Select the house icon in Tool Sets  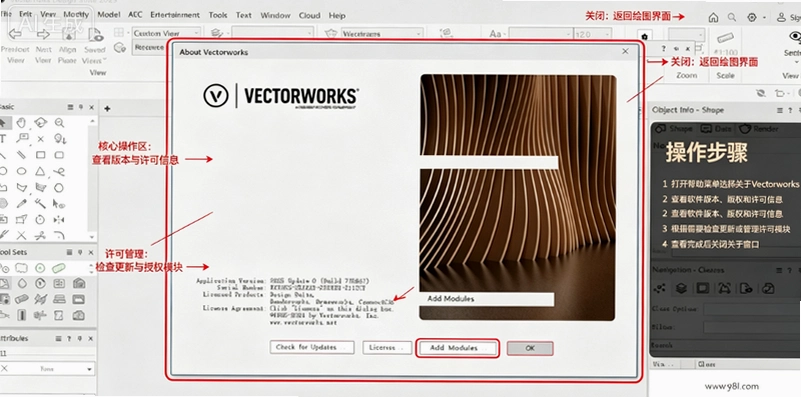tap(79, 283)
